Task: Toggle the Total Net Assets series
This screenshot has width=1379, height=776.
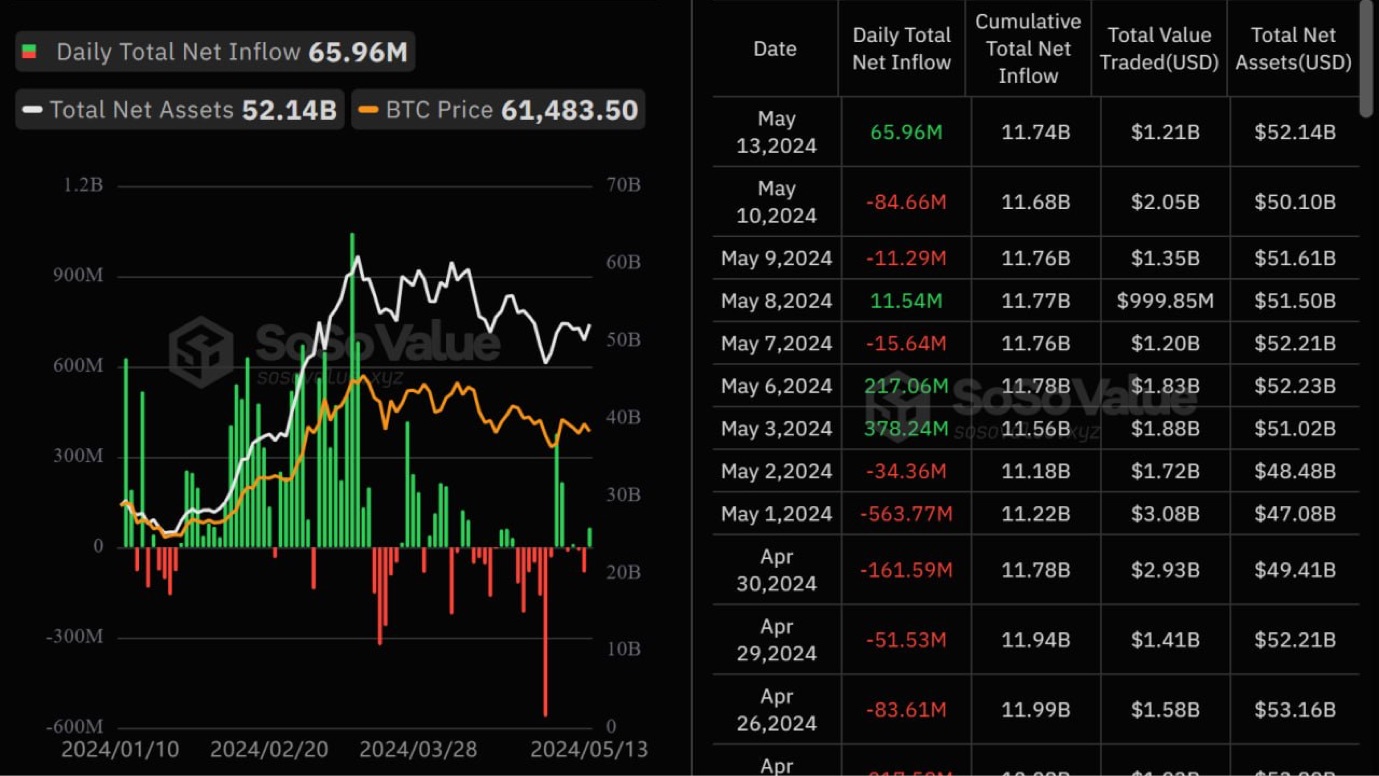Action: [x=180, y=110]
